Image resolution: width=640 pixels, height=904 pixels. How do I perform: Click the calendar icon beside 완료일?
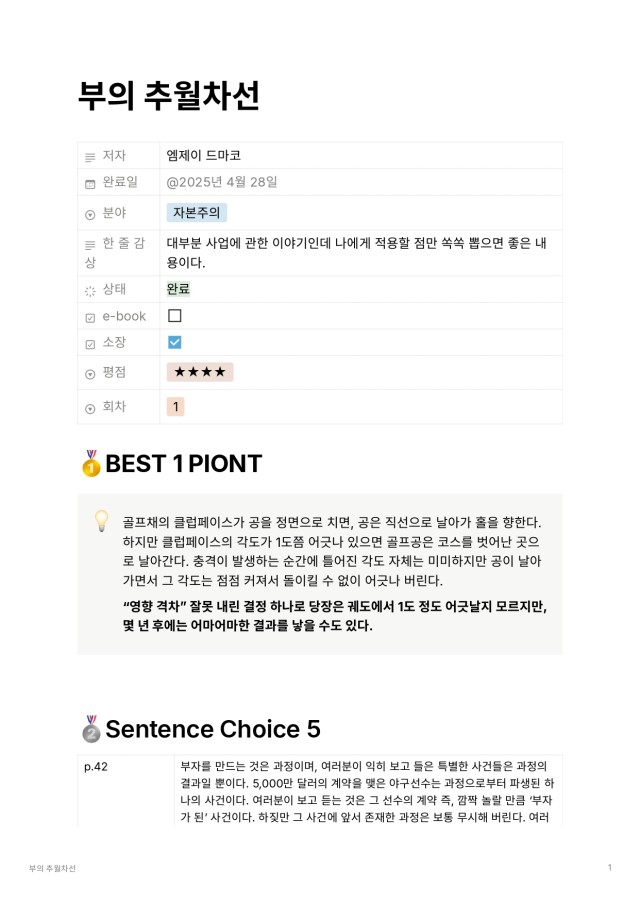tap(90, 184)
